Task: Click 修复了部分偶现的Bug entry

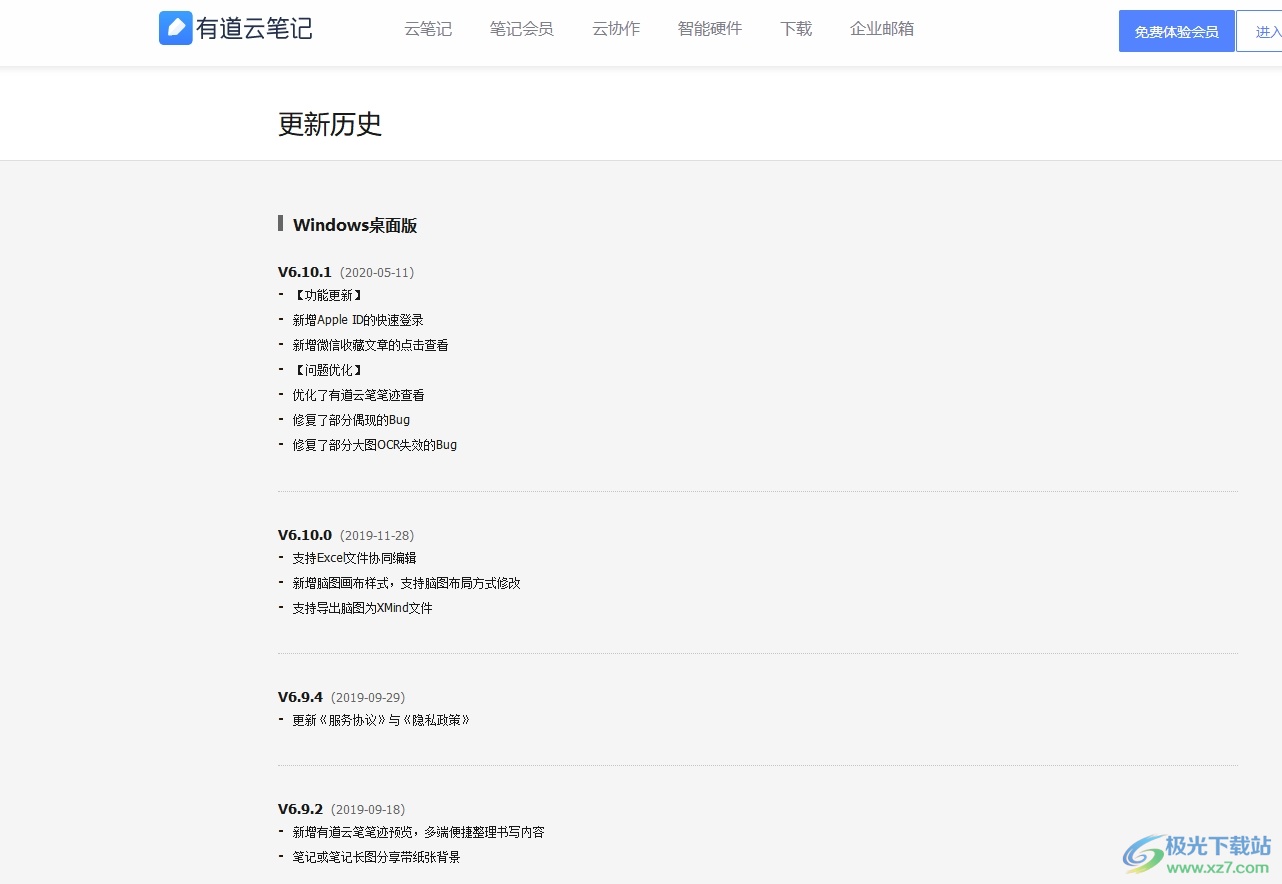Action: click(x=351, y=420)
